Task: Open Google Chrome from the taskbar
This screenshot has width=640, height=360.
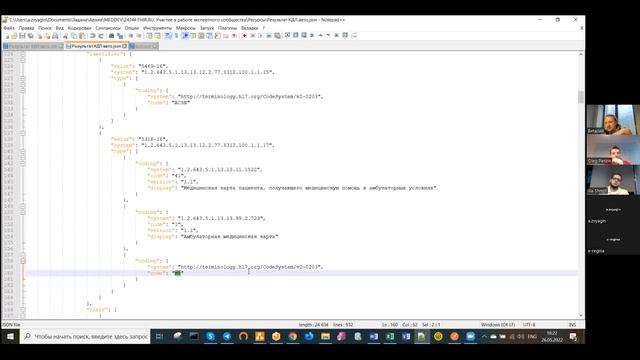Action: (x=293, y=337)
